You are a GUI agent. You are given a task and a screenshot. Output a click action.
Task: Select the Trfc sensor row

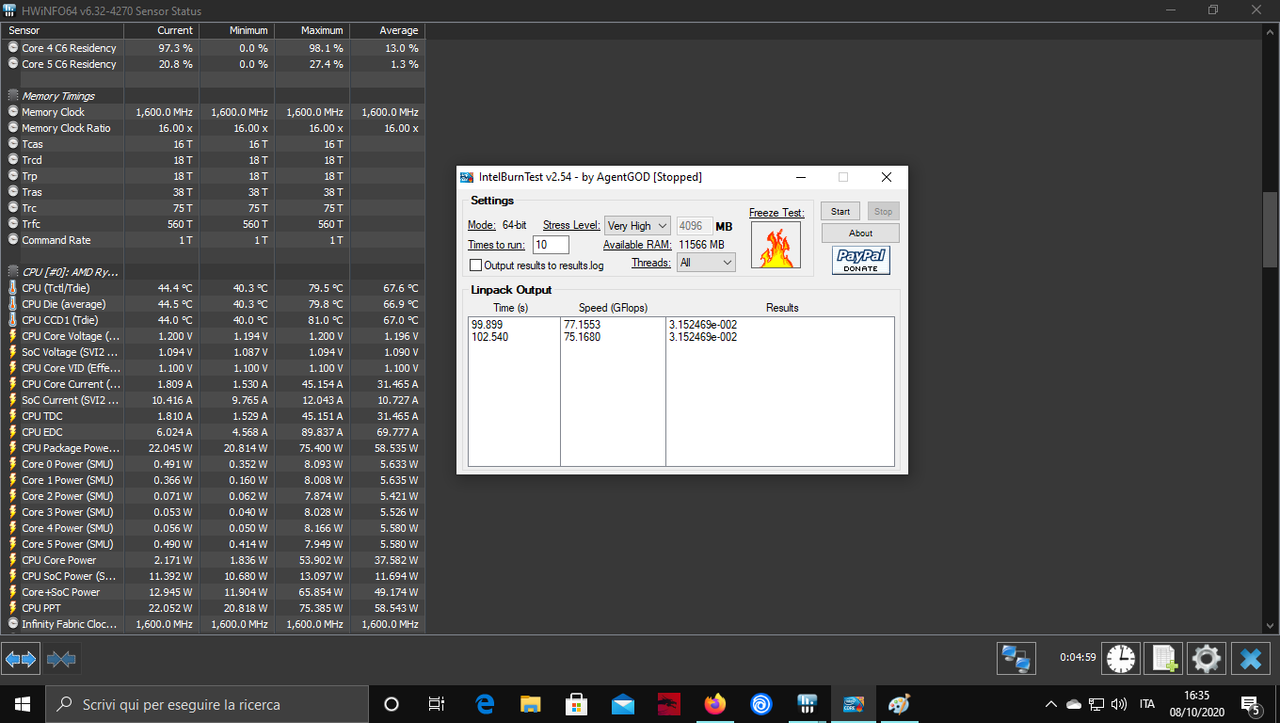tap(213, 224)
